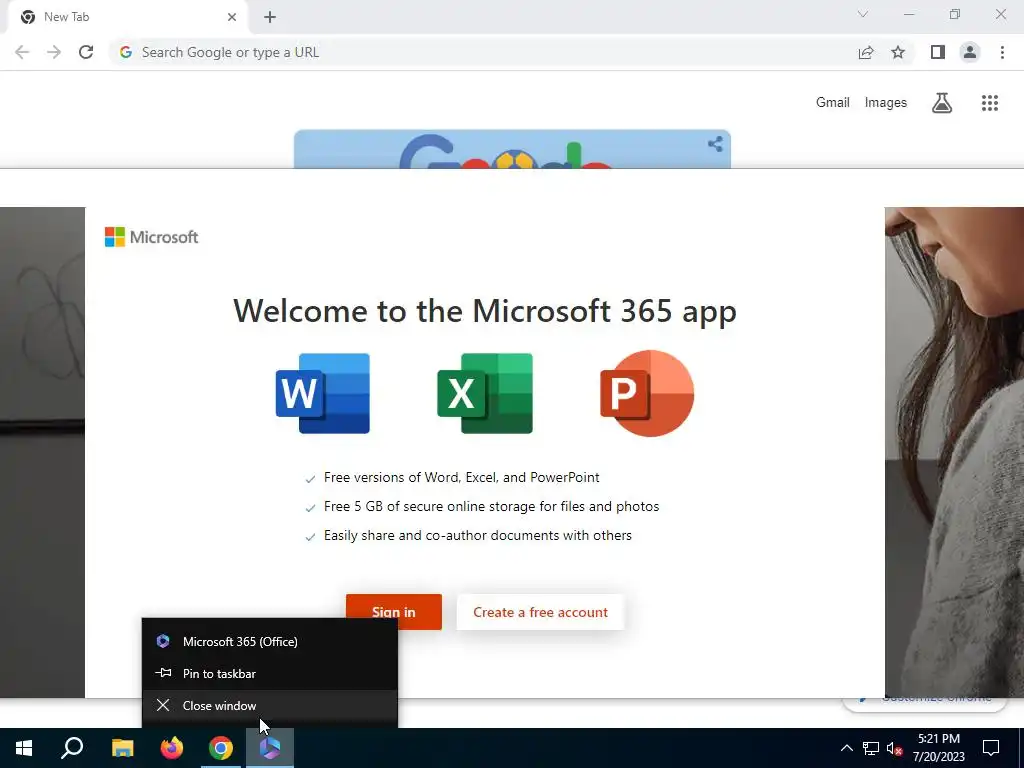Open Google apps grid

tap(990, 103)
